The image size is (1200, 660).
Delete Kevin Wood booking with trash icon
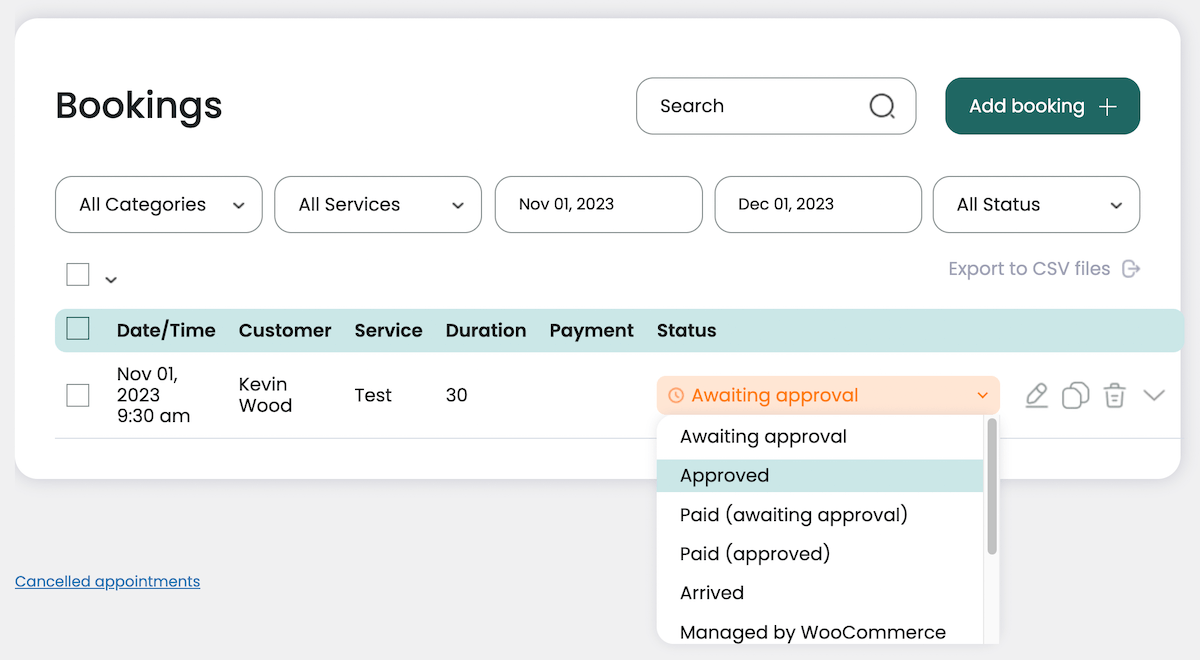click(x=1114, y=396)
